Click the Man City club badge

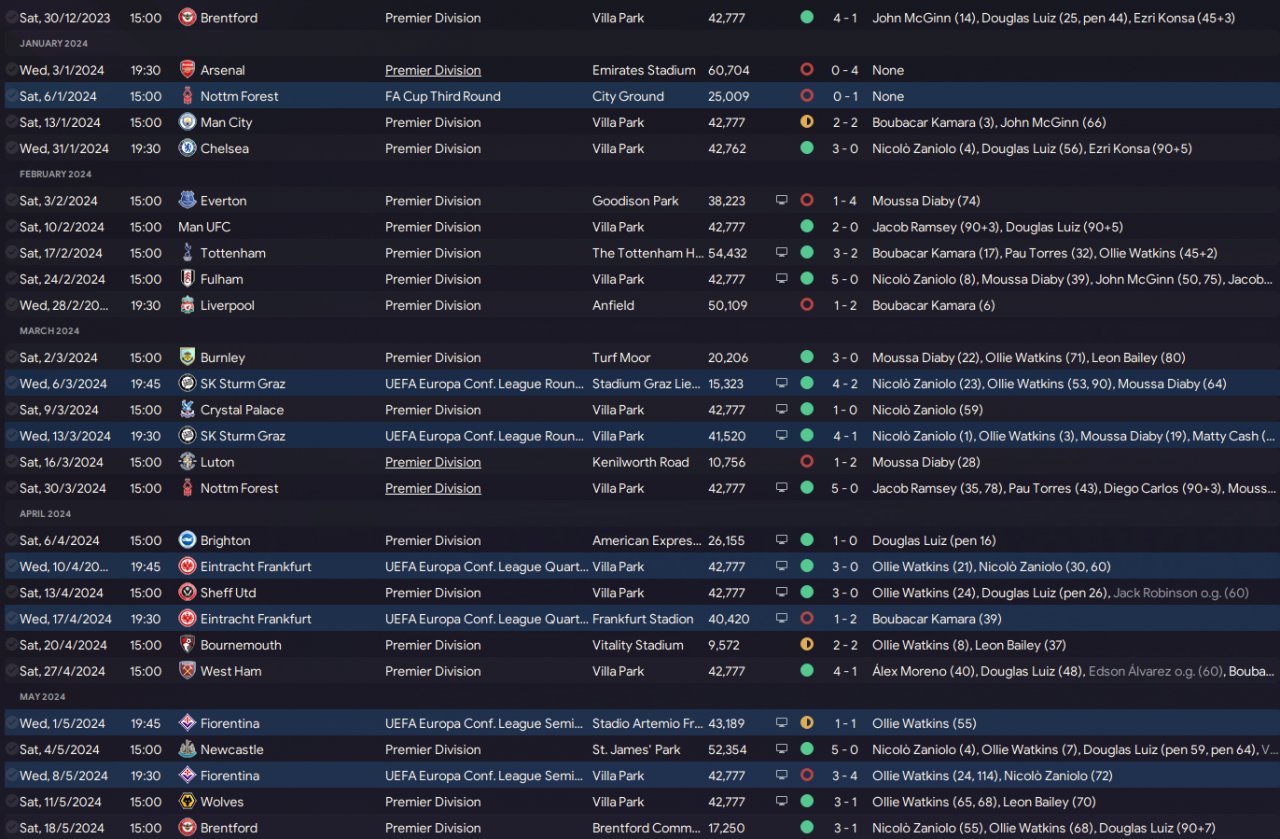pos(187,122)
